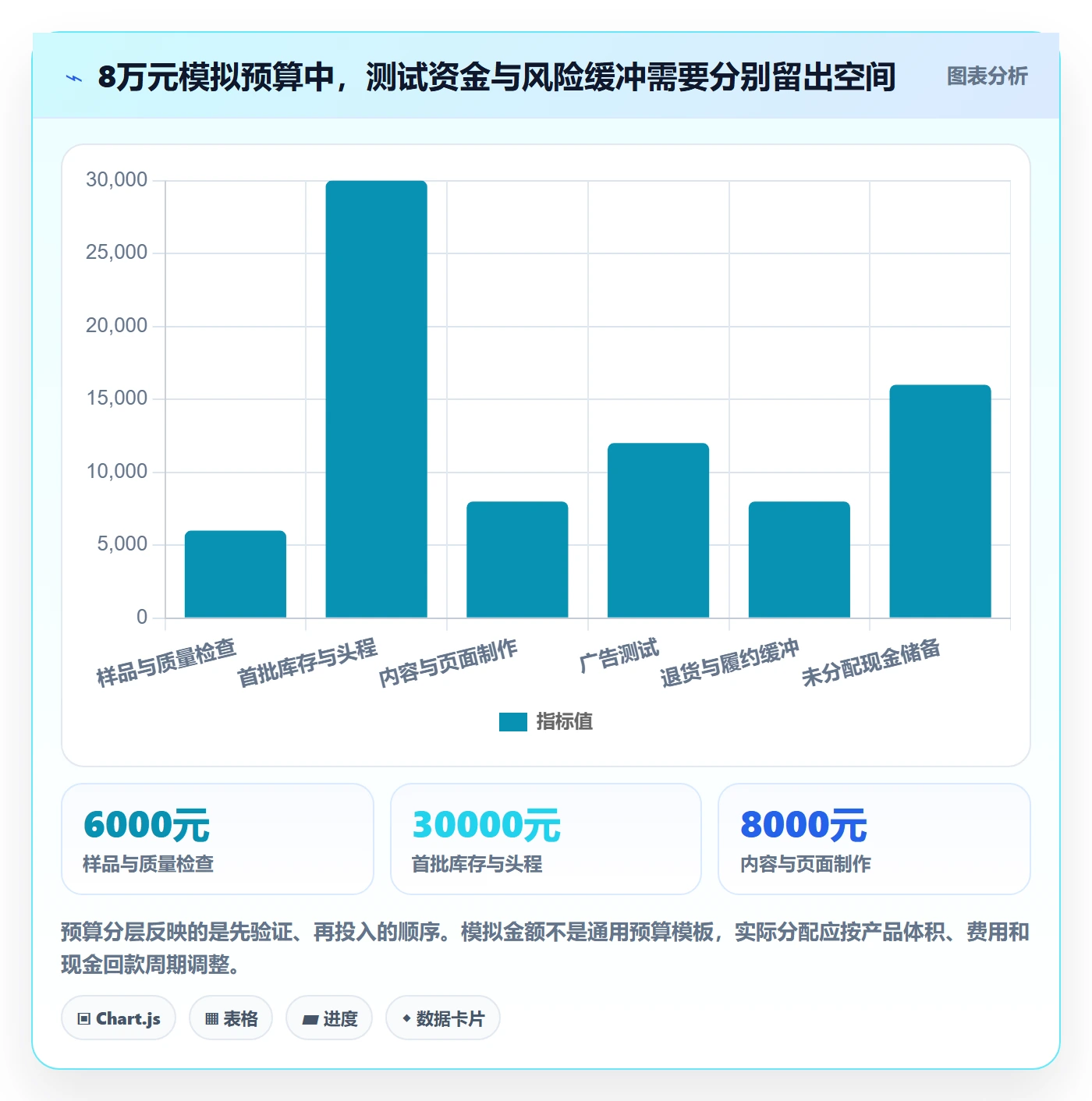
Task: Click the x-axis label 退货与履约缓冲
Action: coord(730,663)
